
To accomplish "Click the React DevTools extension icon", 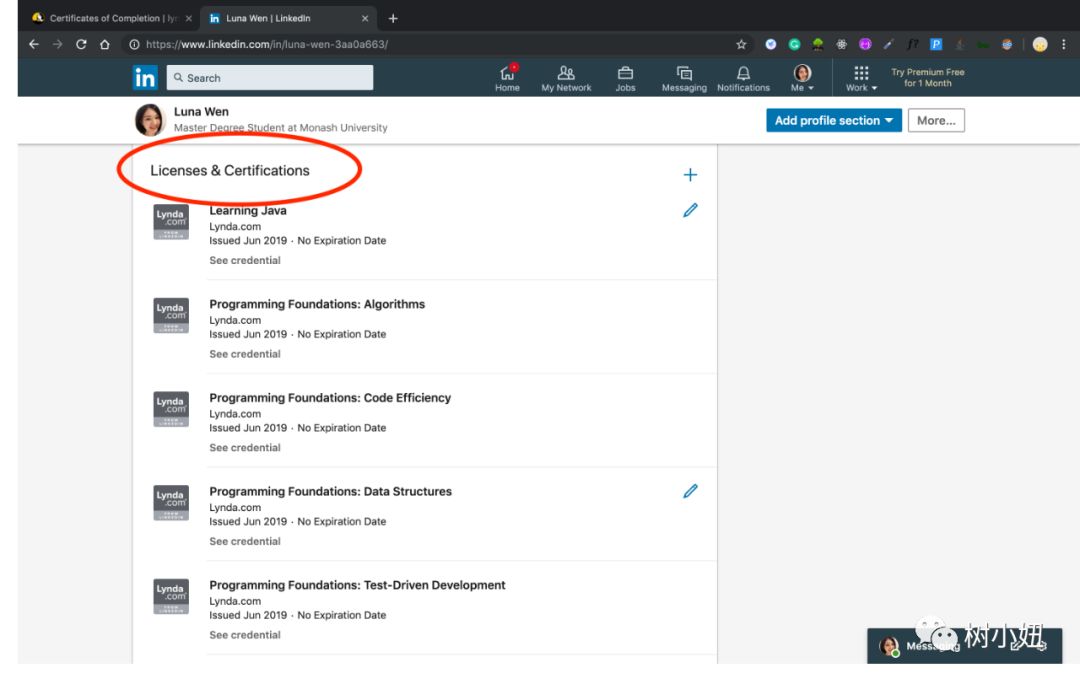I will coord(842,44).
